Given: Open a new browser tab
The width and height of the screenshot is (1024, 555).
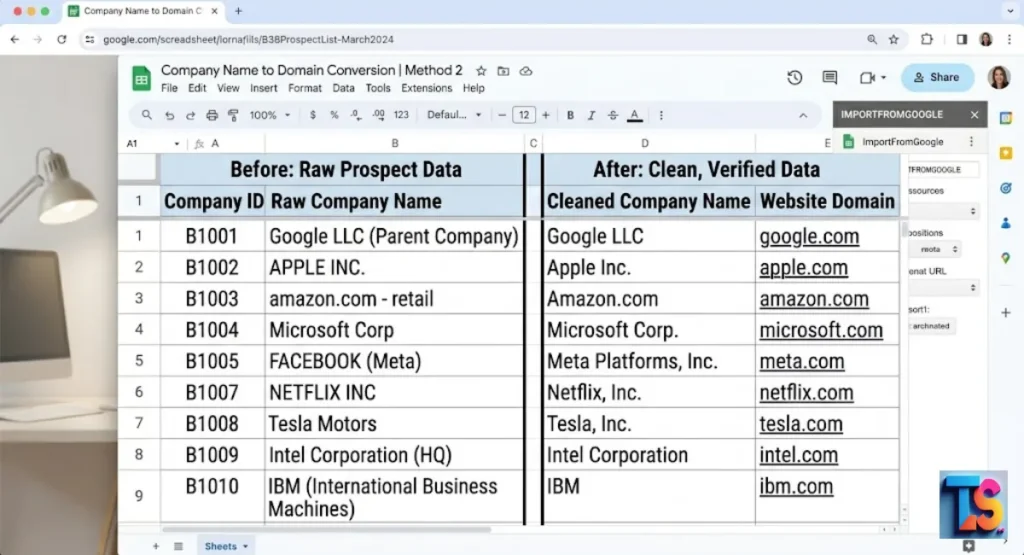Looking at the screenshot, I should (238, 11).
